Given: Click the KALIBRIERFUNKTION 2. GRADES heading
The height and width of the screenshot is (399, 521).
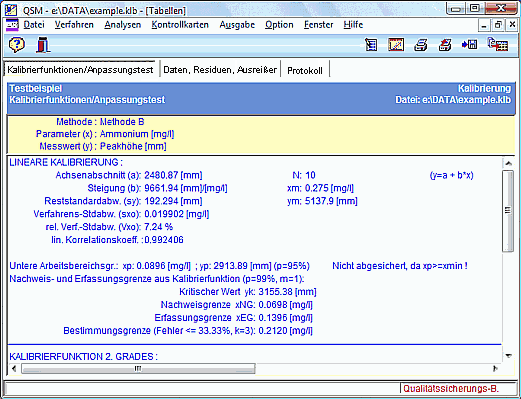Looking at the screenshot, I should click(83, 356).
